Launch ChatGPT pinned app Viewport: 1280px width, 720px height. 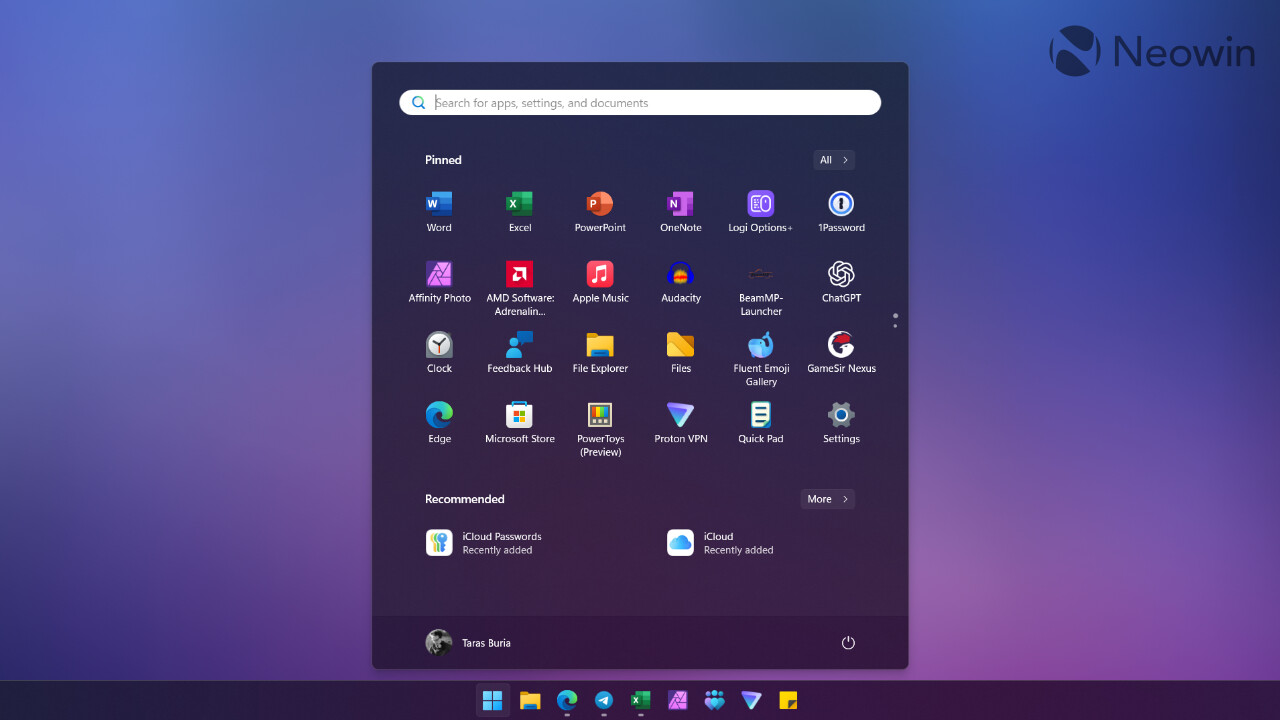(x=841, y=283)
